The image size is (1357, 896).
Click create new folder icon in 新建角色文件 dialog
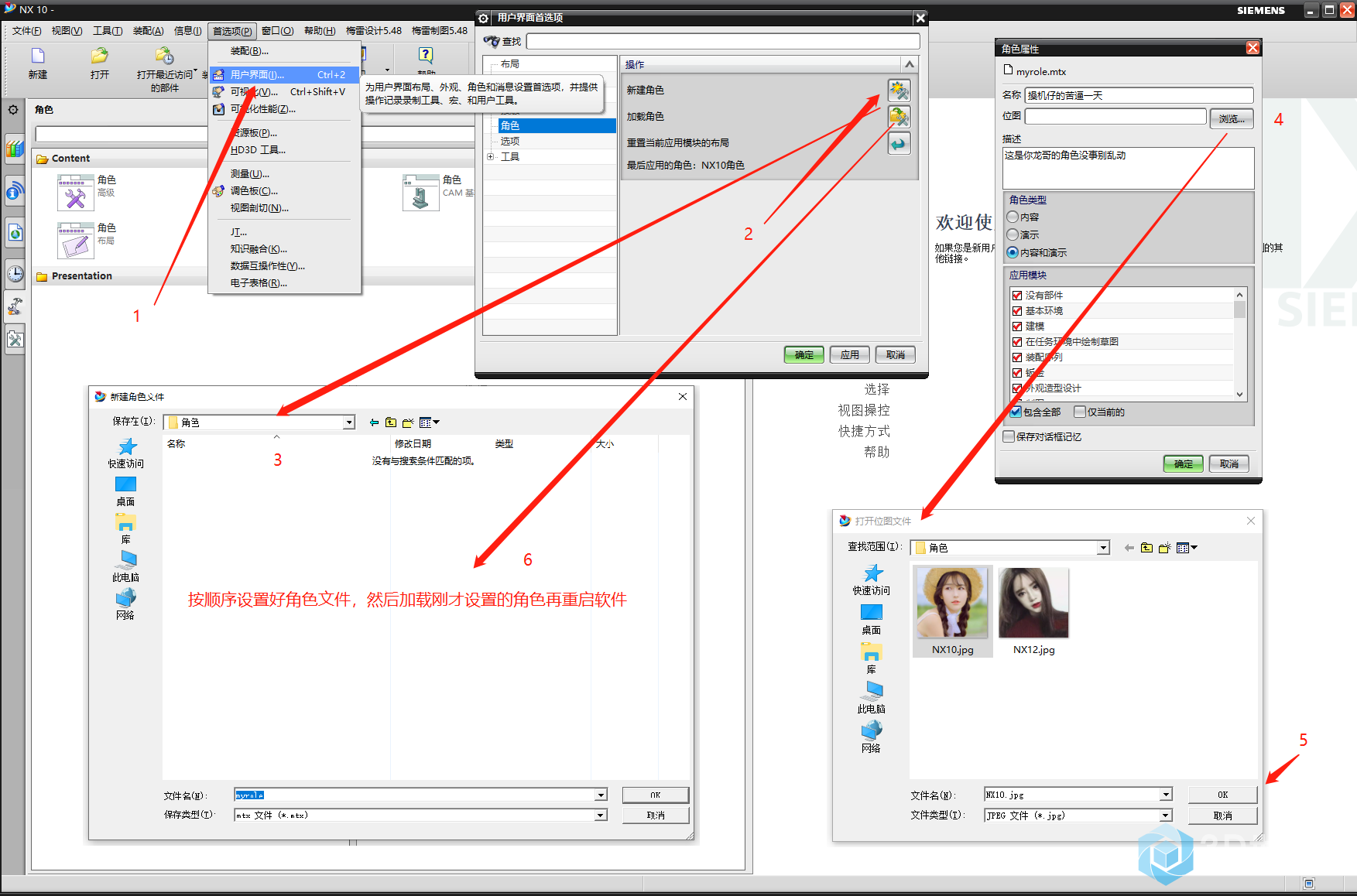click(x=408, y=422)
